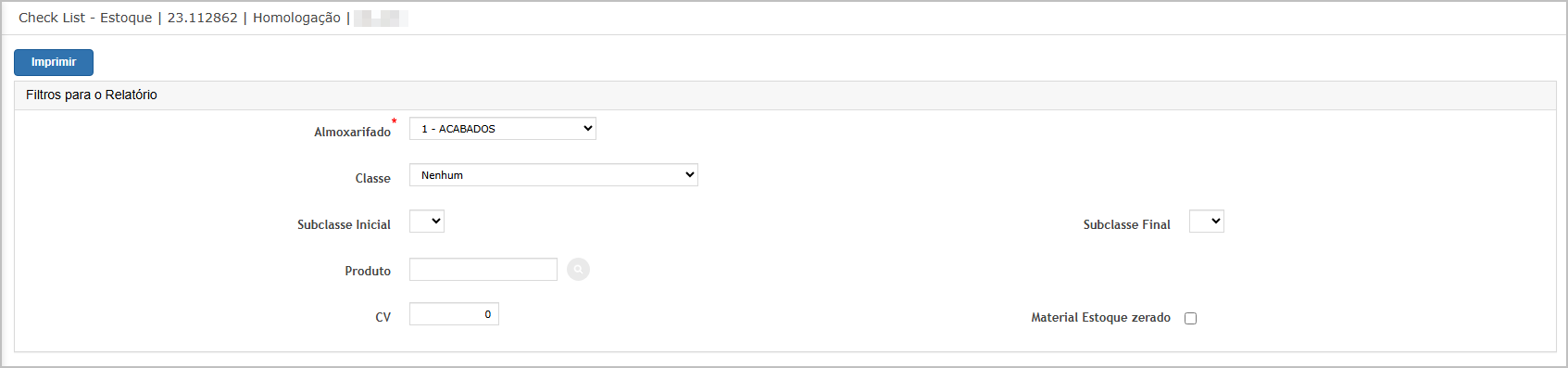The width and height of the screenshot is (1568, 368).
Task: Open the Subclasse Inicial dropdown
Action: pos(427,222)
